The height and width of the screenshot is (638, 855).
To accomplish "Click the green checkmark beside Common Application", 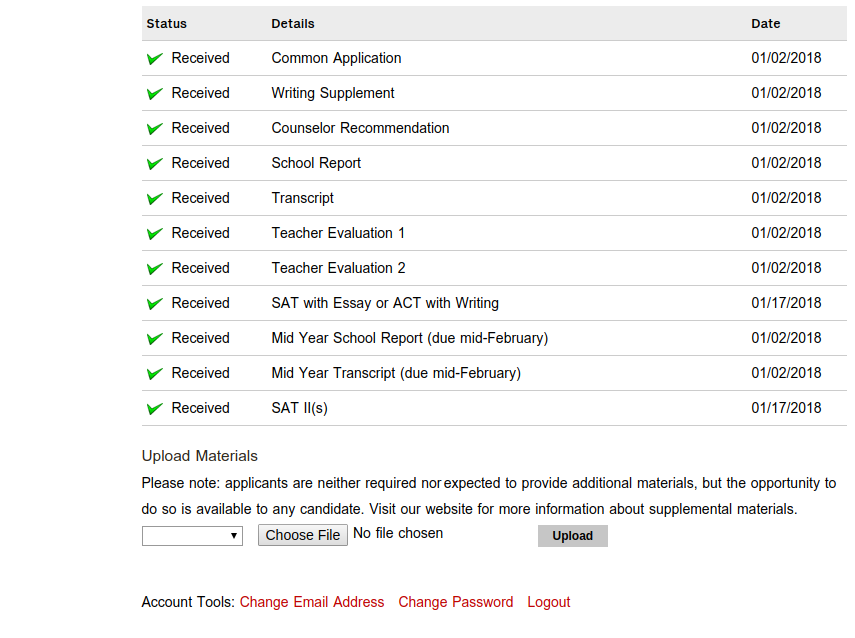I will point(155,58).
